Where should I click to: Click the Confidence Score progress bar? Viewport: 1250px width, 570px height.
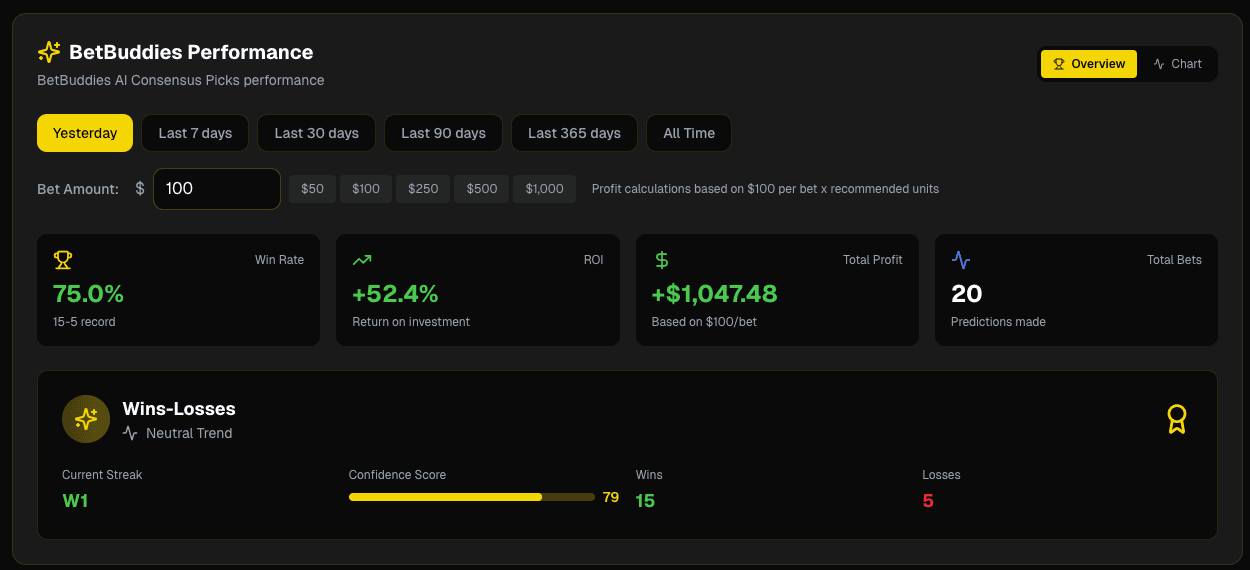472,497
